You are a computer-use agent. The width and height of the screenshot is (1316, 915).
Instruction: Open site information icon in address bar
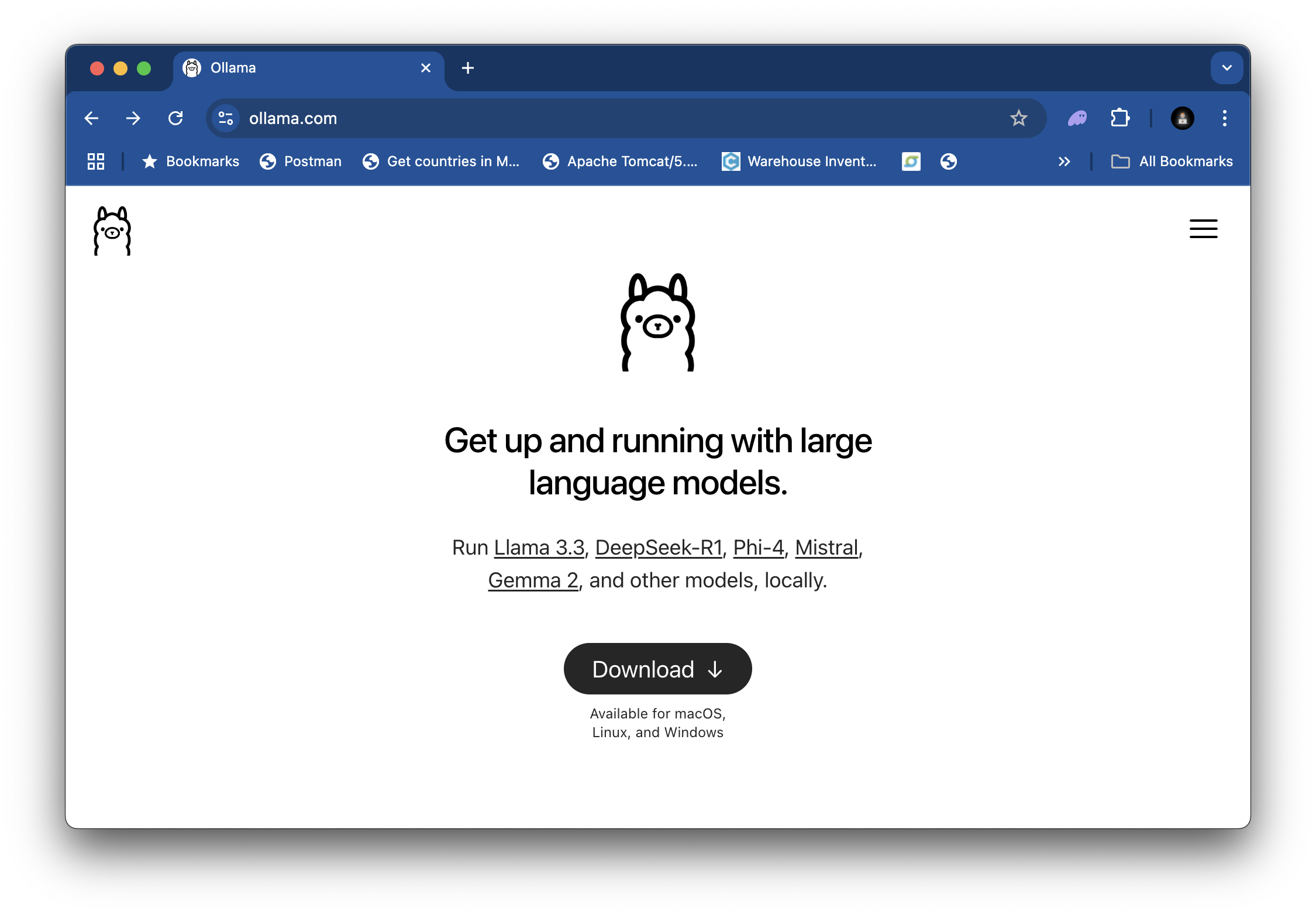(226, 119)
